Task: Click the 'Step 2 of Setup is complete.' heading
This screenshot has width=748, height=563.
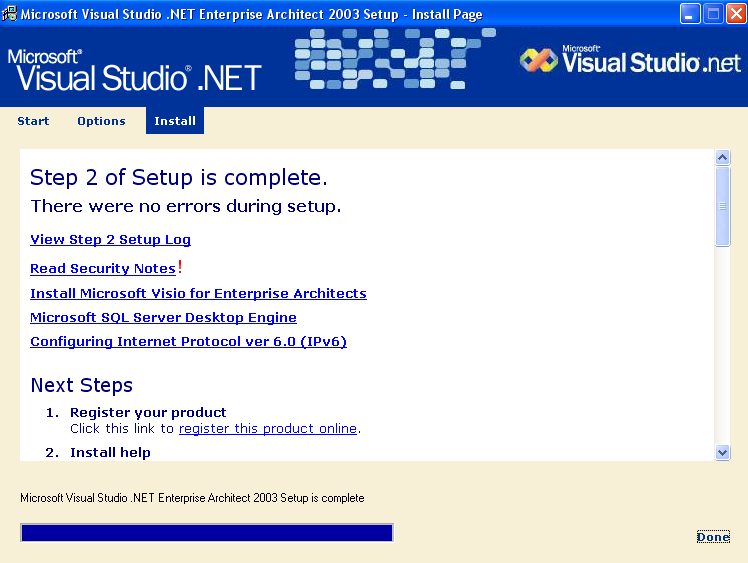Action: (x=178, y=177)
